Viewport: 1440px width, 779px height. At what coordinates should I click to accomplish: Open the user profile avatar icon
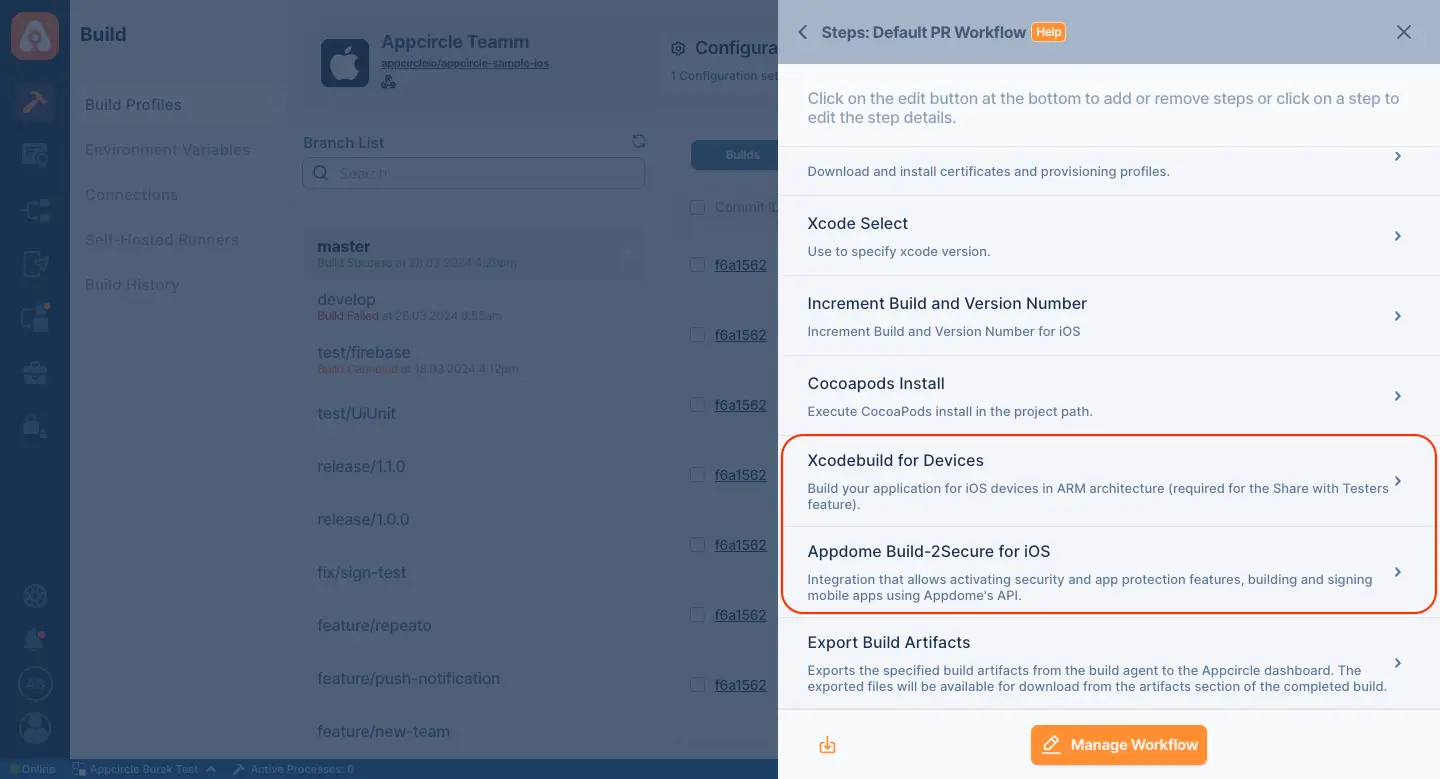click(x=35, y=728)
